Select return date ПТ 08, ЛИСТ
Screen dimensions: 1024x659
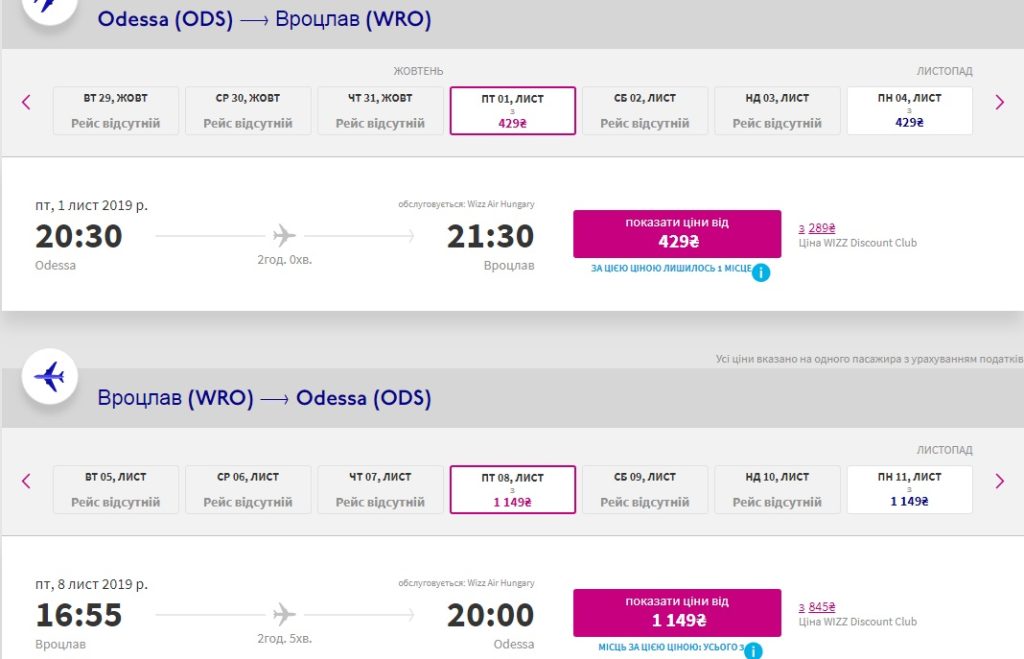click(x=513, y=489)
